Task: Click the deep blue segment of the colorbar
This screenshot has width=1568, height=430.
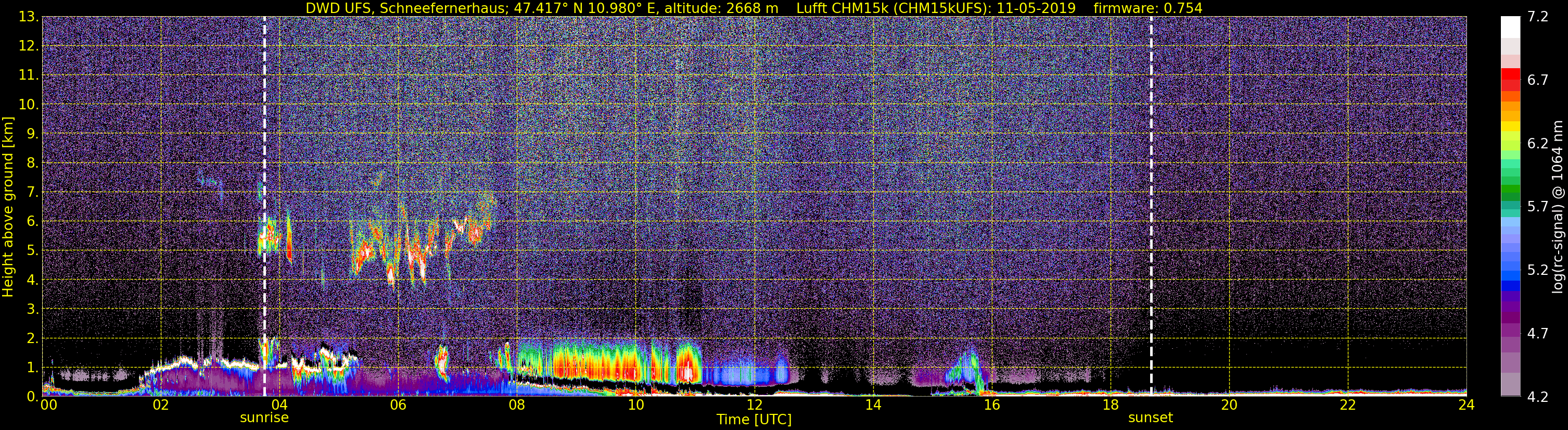Action: click(x=1511, y=285)
